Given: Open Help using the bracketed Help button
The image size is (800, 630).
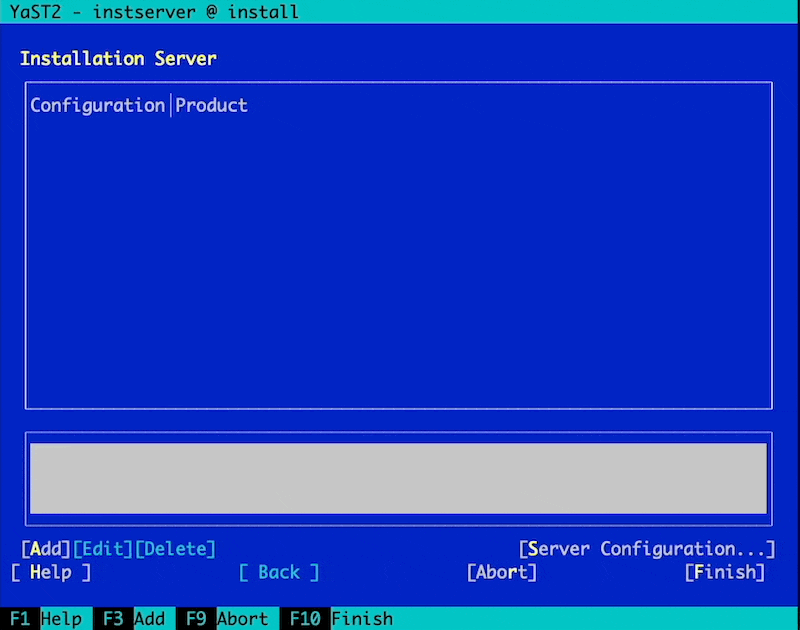Looking at the screenshot, I should tap(51, 572).
